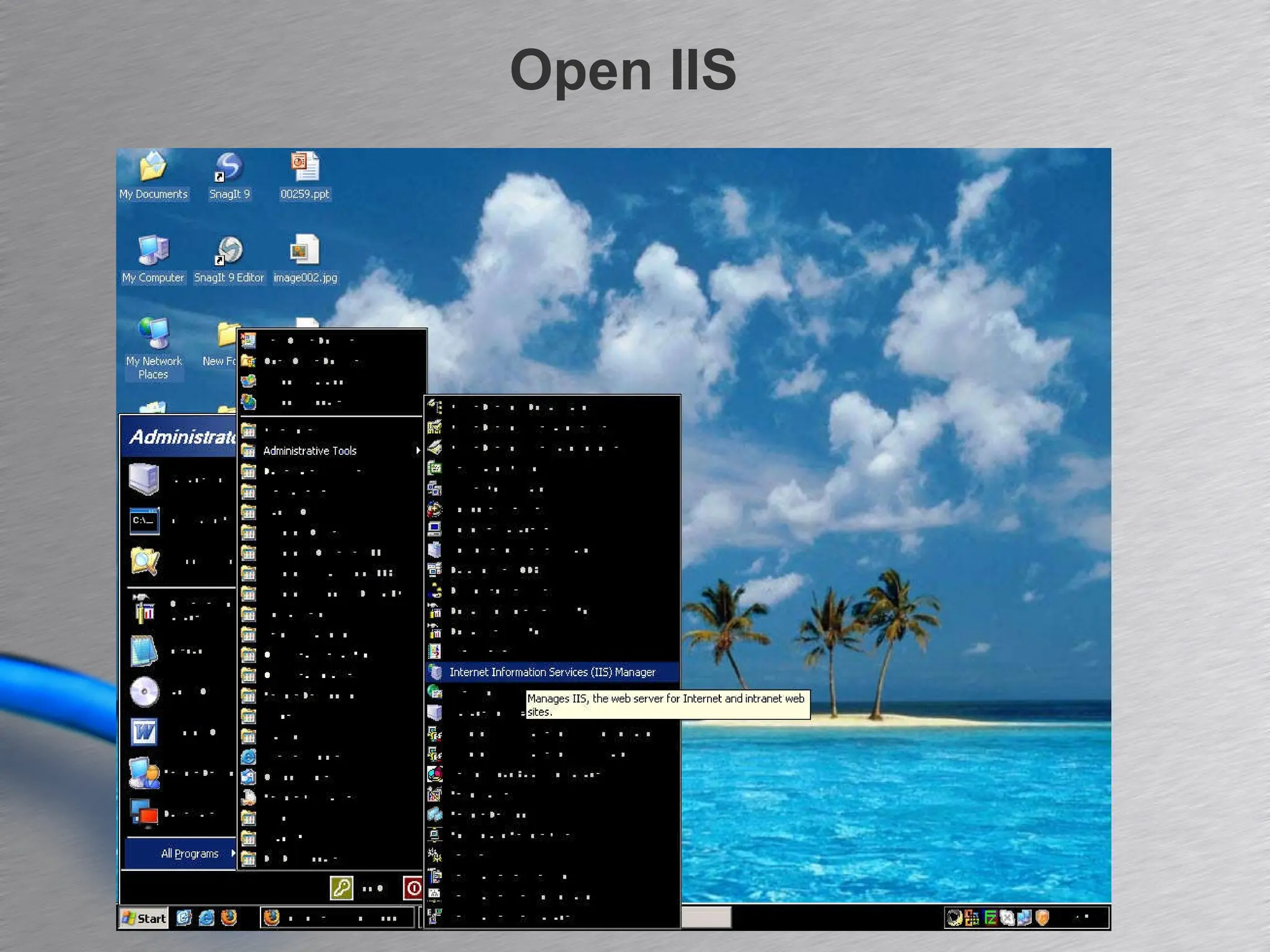Click the FileZilla tray icon
Image resolution: width=1270 pixels, height=952 pixels.
point(990,918)
